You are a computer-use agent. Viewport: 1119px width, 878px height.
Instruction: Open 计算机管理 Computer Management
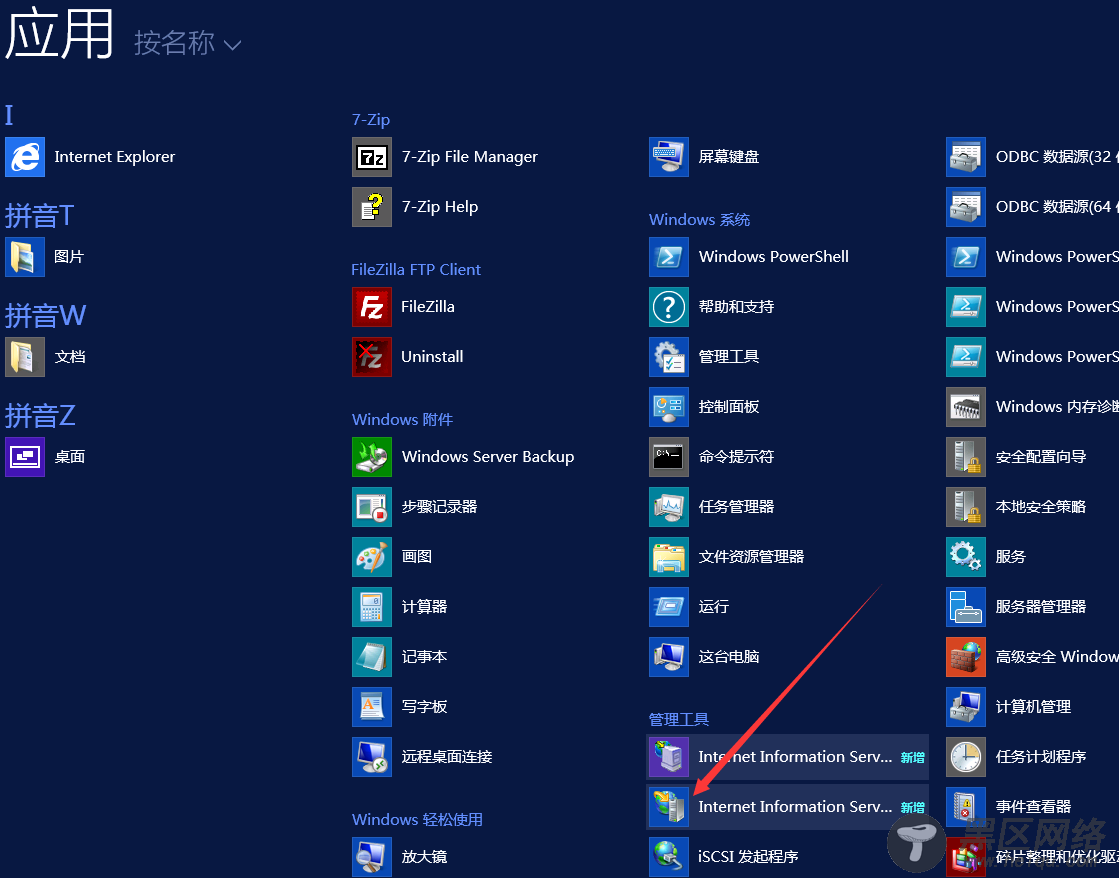[x=1009, y=707]
